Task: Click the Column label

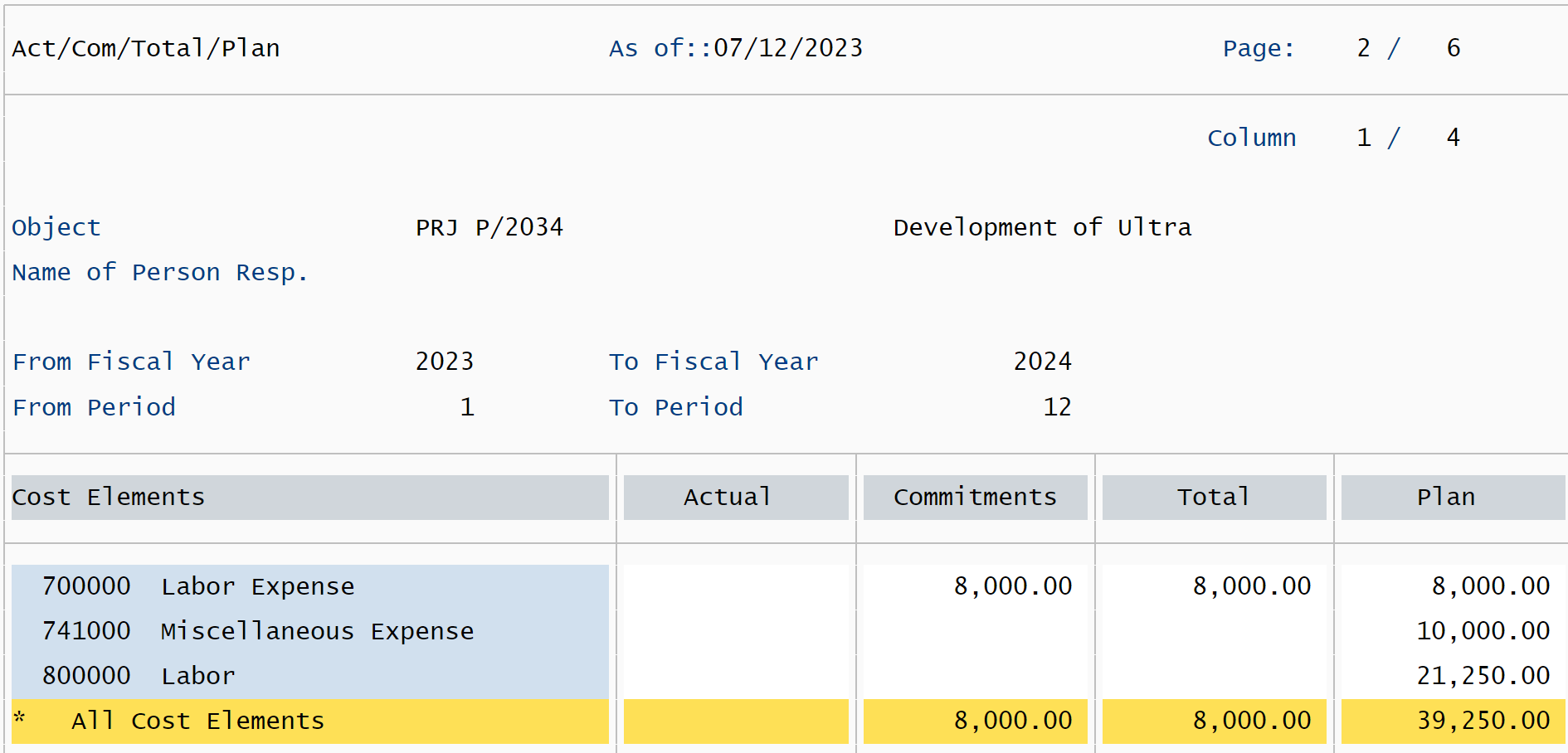Action: click(1251, 138)
